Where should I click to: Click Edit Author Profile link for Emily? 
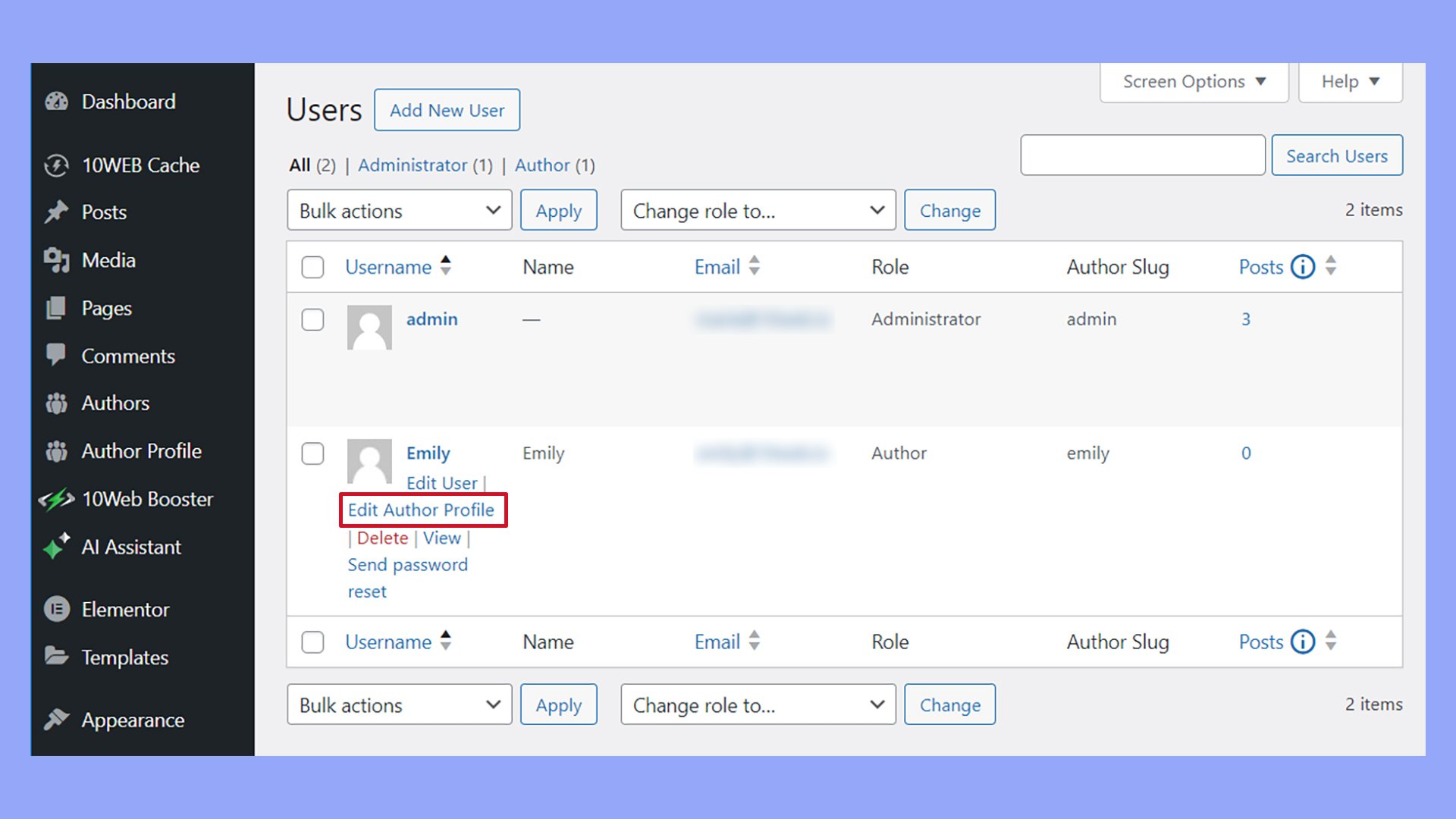pos(421,510)
